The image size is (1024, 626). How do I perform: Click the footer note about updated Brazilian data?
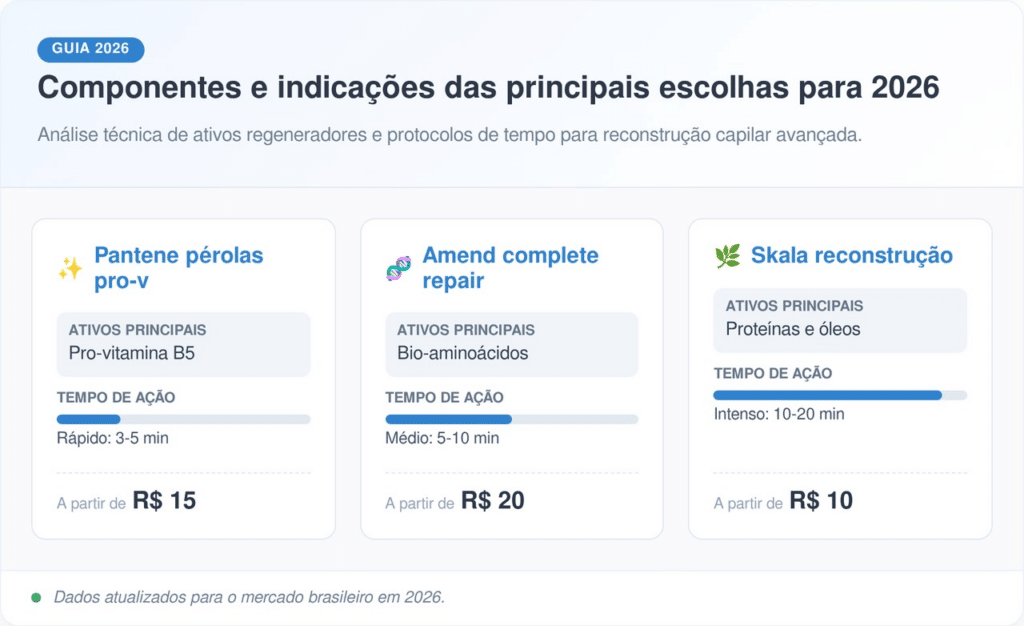pos(249,597)
